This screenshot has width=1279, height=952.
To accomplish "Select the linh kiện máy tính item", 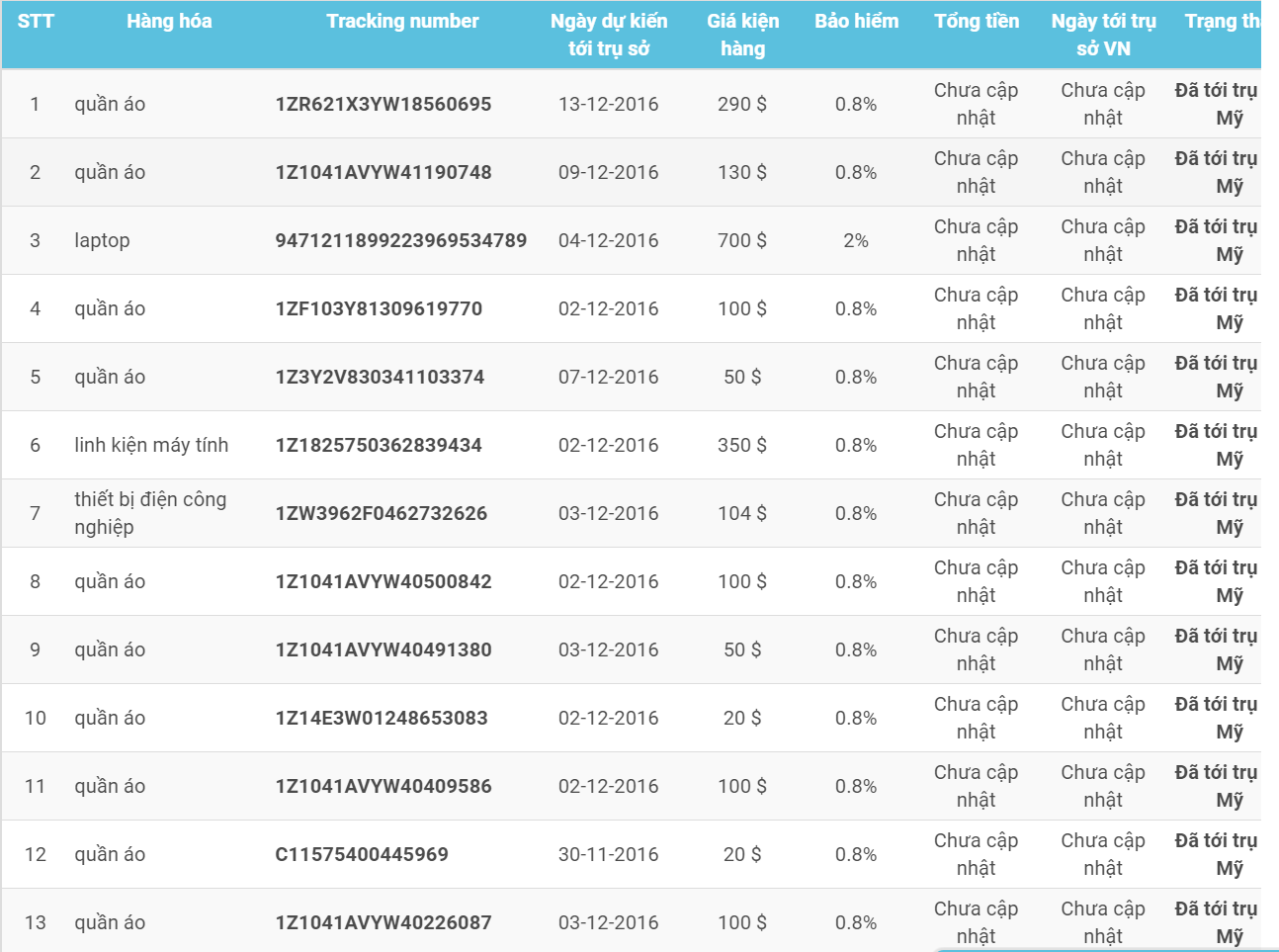I will (151, 445).
